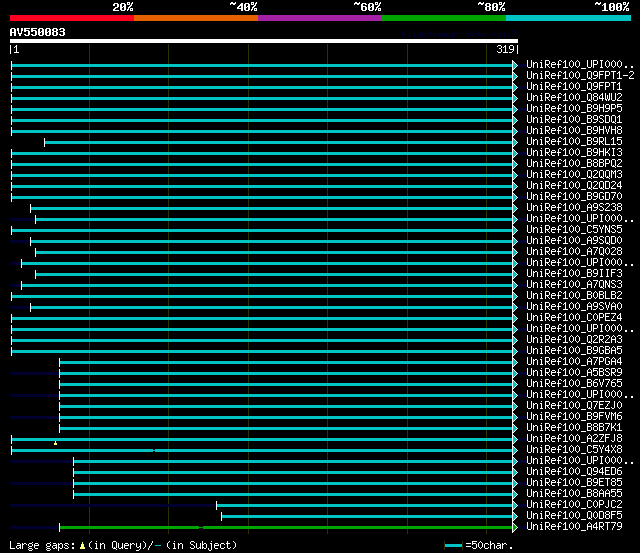Image resolution: width=640 pixels, height=553 pixels.
Task: Select the UniRef100_Q2QQM3 label
Action: 574,175
